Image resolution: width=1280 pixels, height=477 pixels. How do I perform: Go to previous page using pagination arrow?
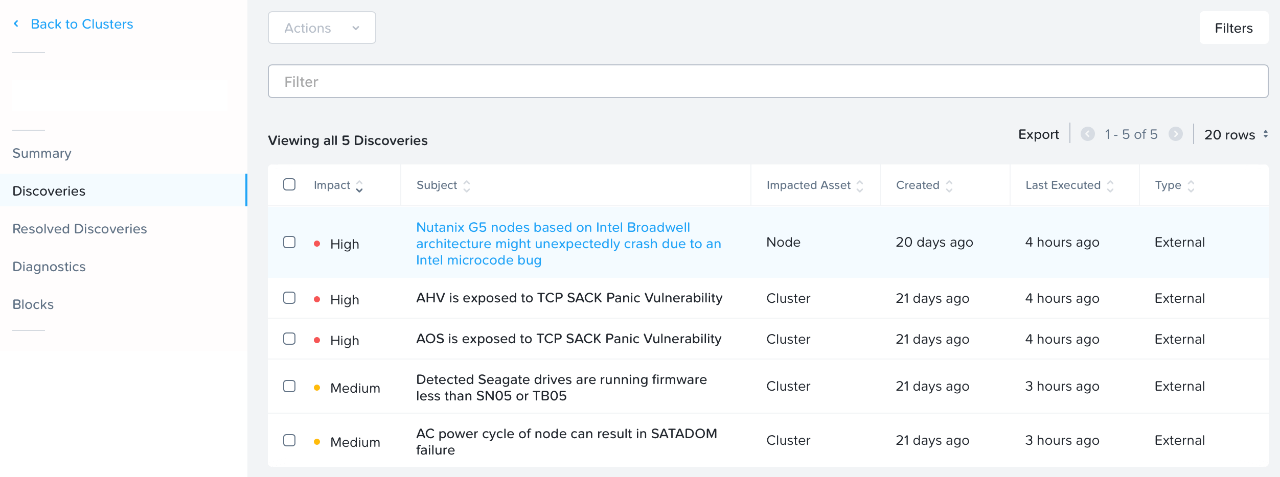1087,134
